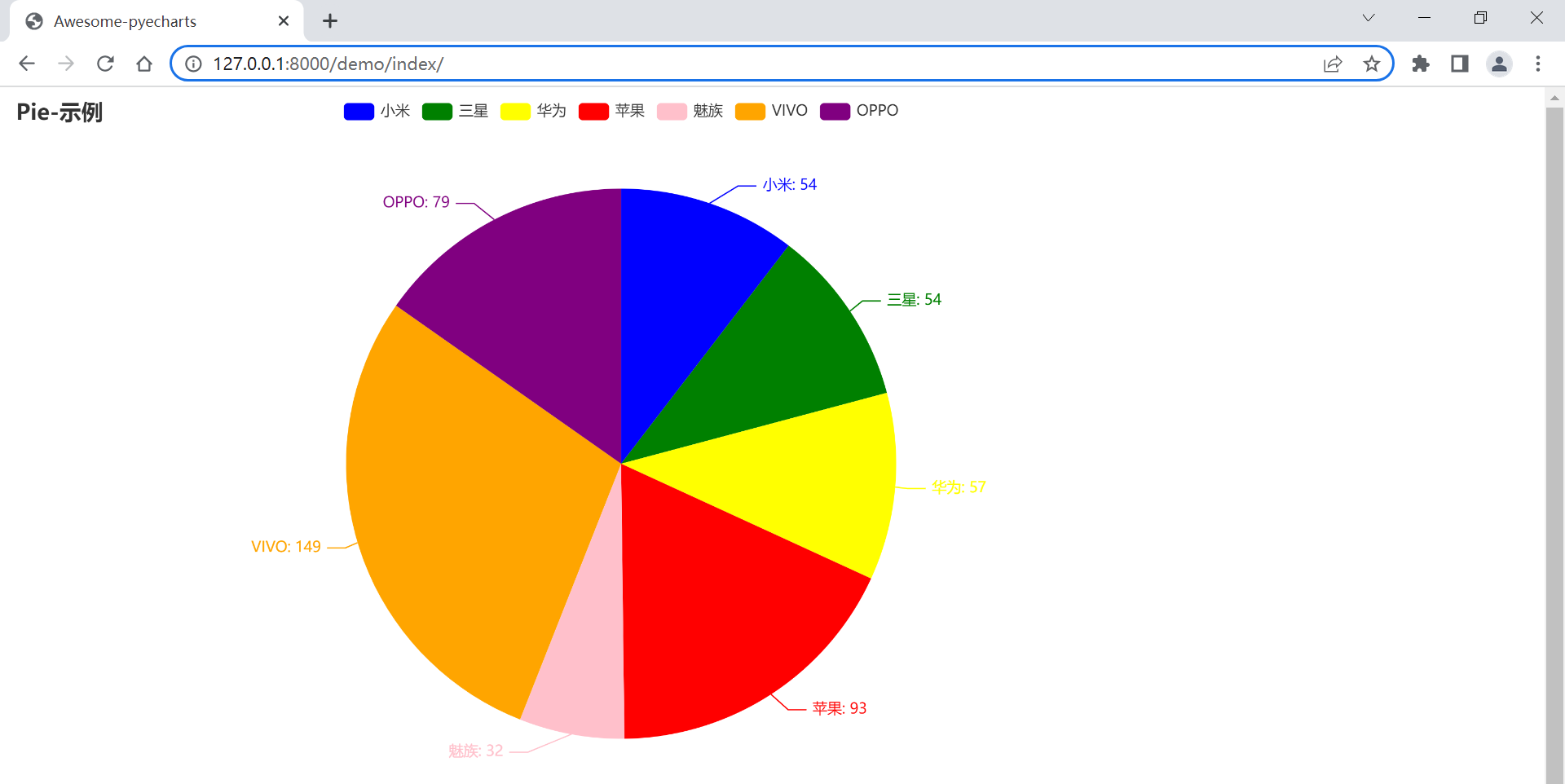Click the '三星: 54' data label

click(x=914, y=300)
